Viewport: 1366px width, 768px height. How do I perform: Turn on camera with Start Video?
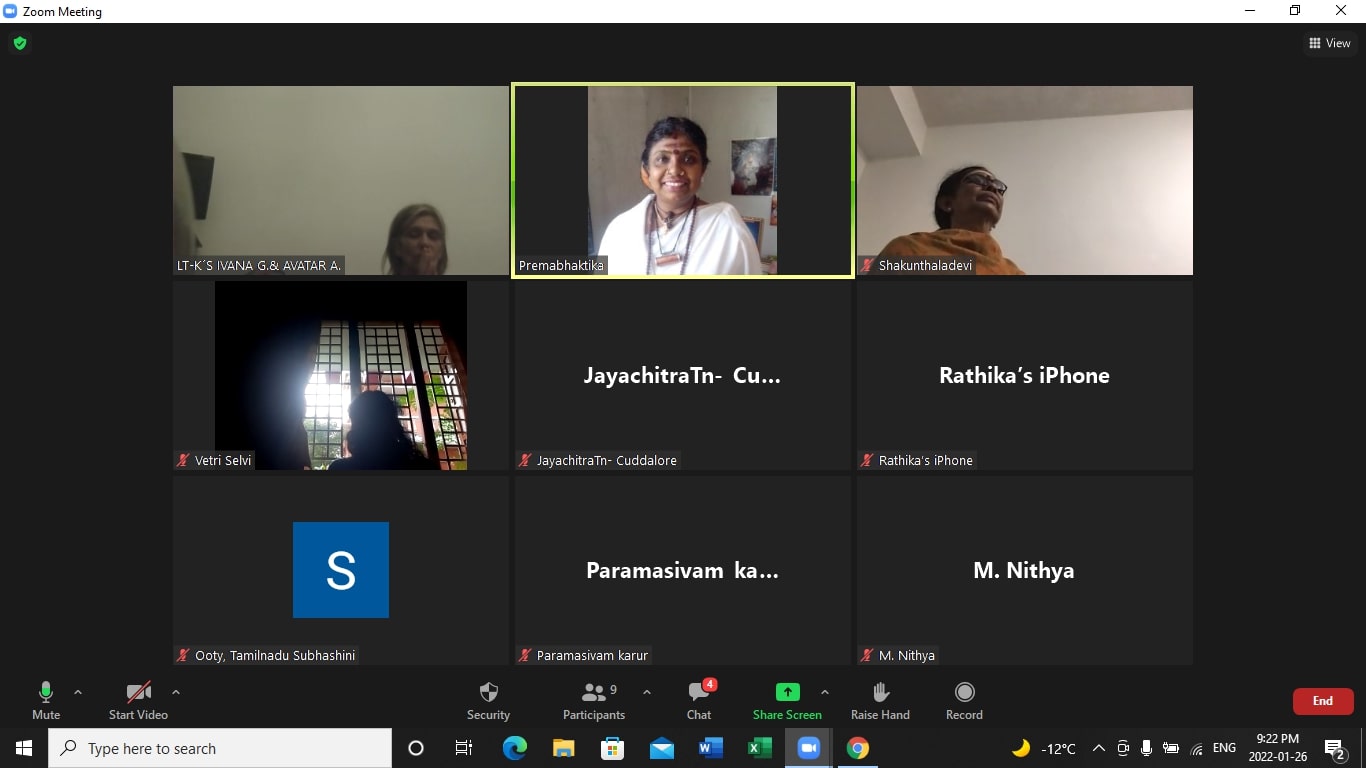point(138,700)
